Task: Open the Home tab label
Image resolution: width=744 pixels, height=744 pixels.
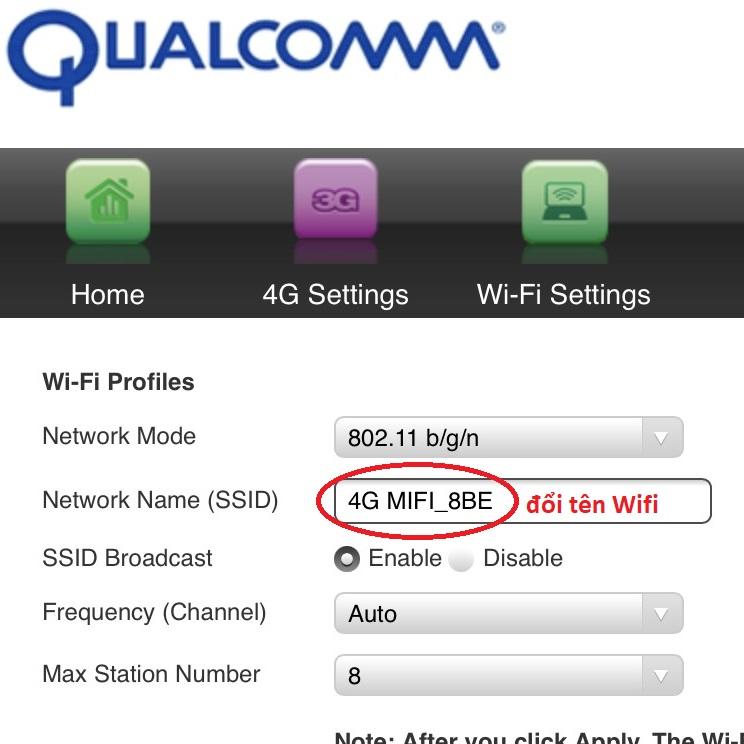Action: (108, 295)
